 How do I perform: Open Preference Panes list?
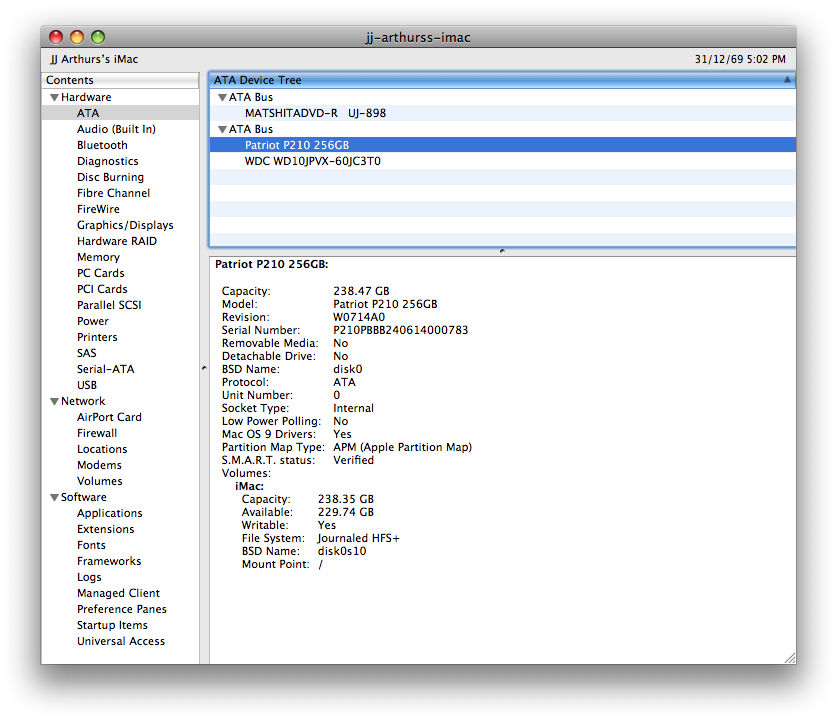click(x=122, y=610)
